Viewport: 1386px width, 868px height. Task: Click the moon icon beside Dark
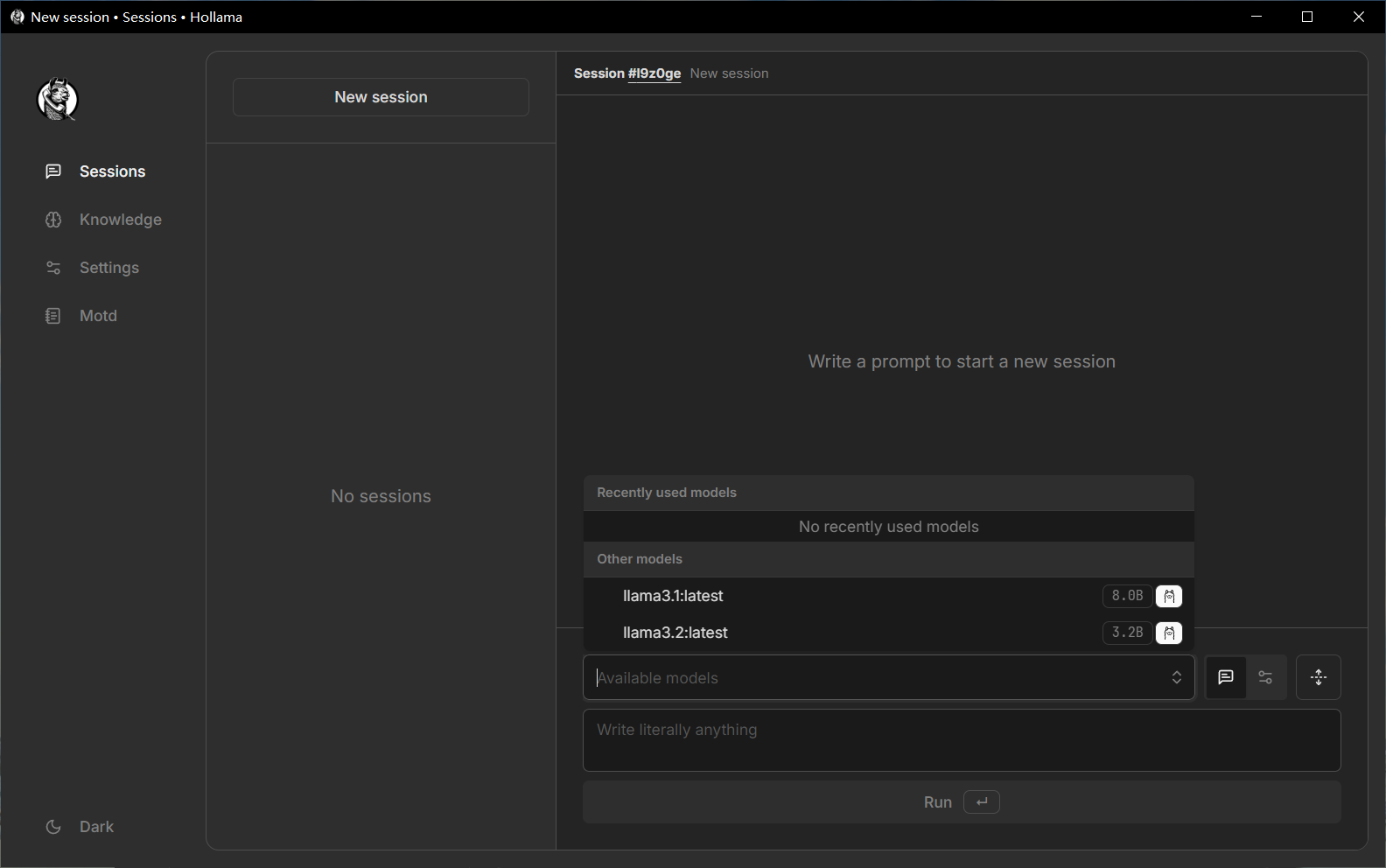coord(53,827)
